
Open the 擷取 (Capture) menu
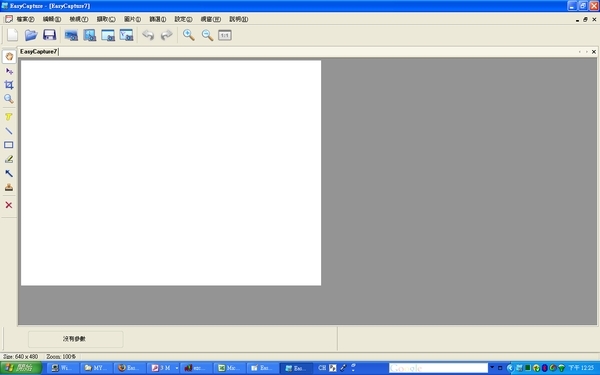[106, 19]
